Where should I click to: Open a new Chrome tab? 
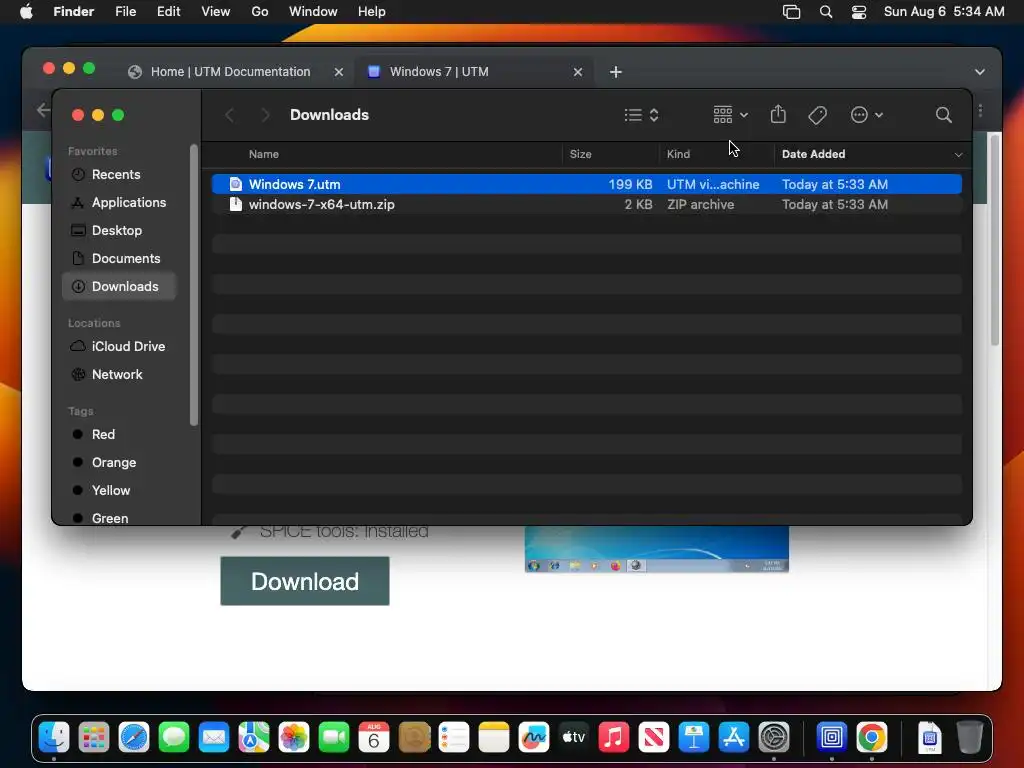click(x=615, y=72)
